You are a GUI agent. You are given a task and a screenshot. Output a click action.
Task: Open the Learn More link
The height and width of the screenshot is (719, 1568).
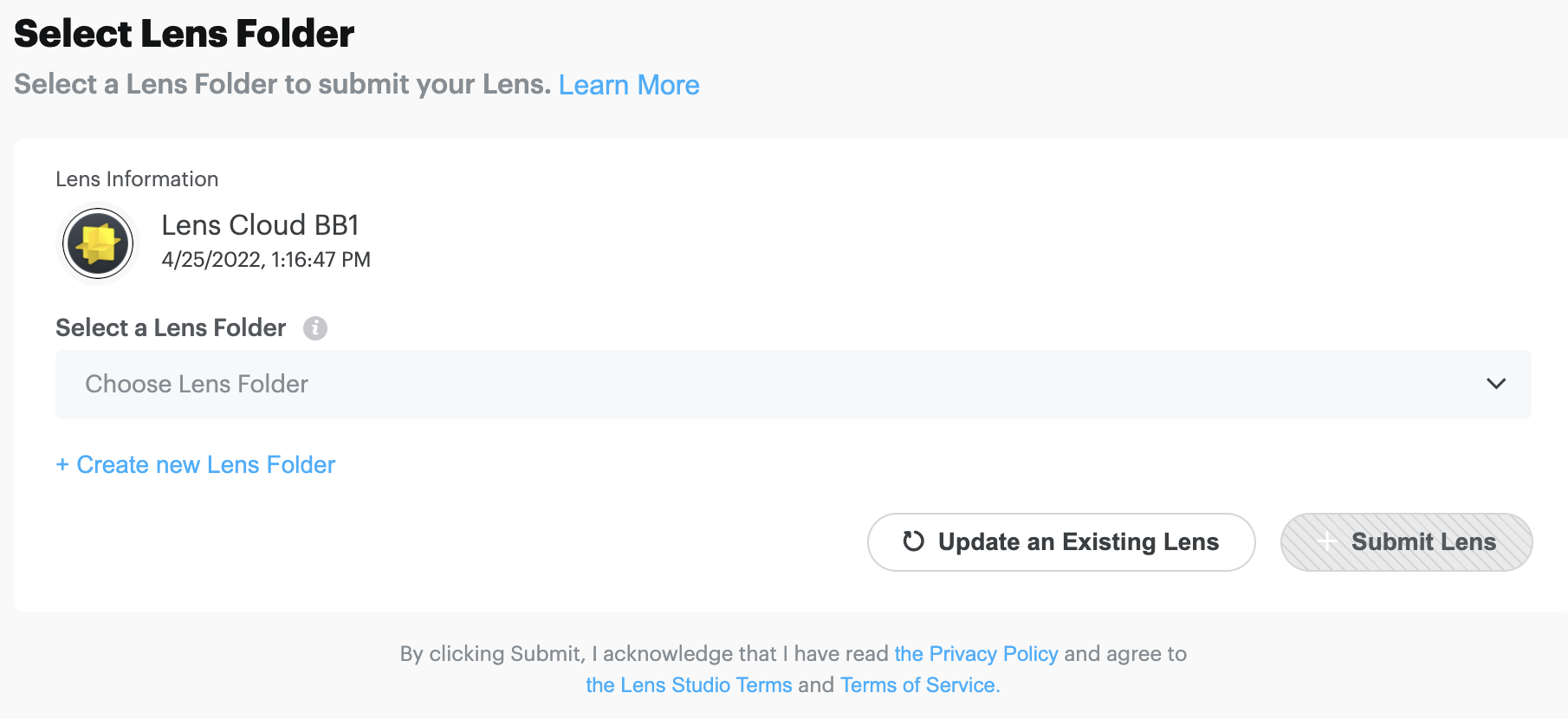(629, 85)
